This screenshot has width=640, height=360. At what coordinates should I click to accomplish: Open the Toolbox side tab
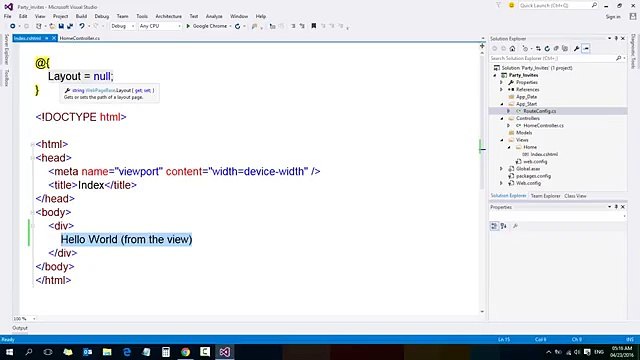(7, 78)
